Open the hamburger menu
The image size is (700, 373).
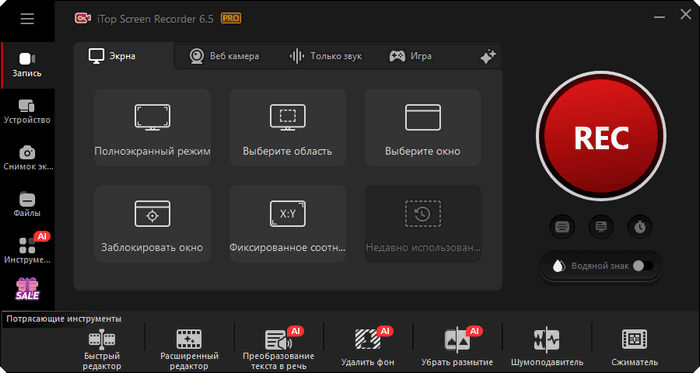pos(27,19)
